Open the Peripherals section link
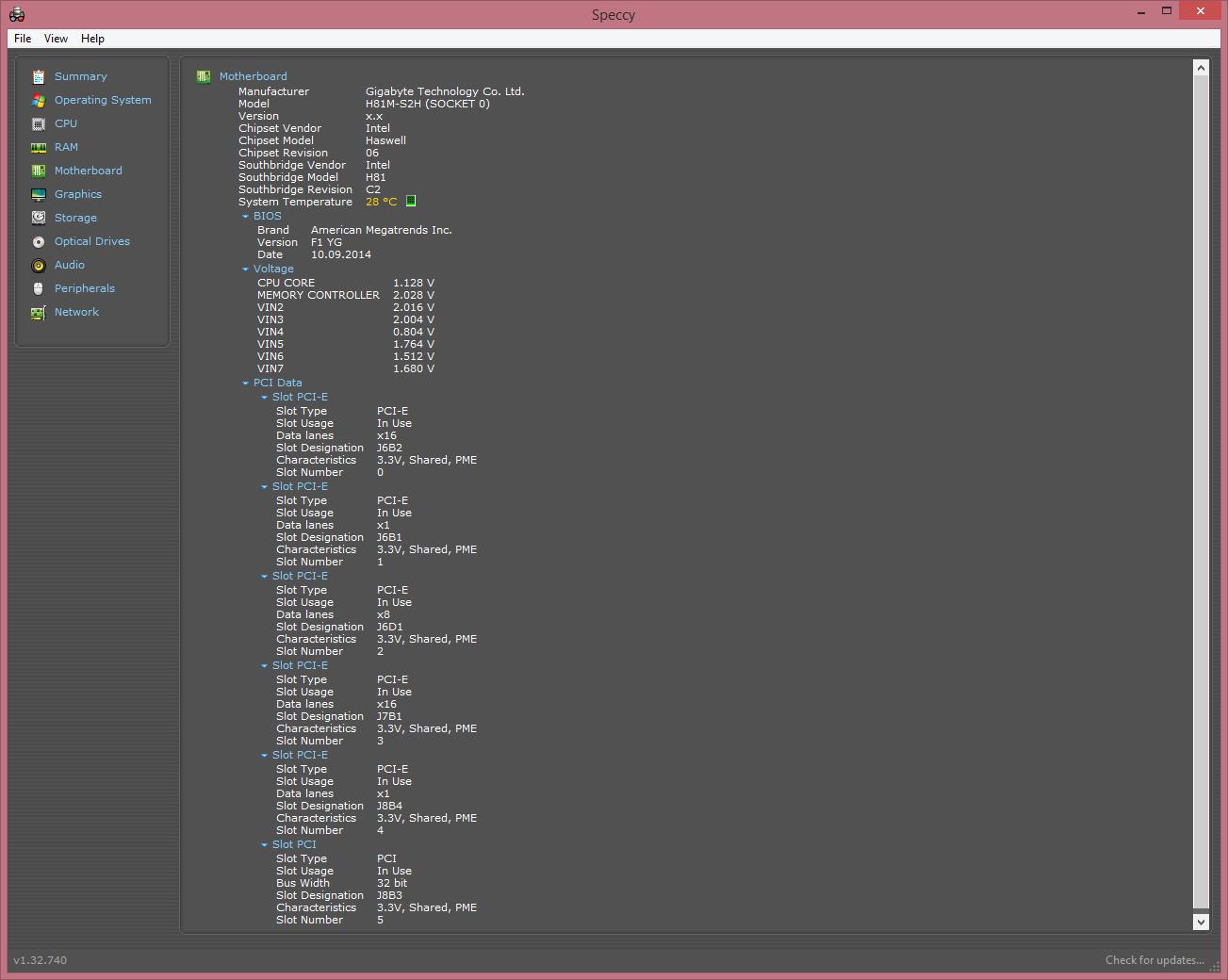Screen dimensions: 1228x980 pyautogui.click(x=85, y=288)
